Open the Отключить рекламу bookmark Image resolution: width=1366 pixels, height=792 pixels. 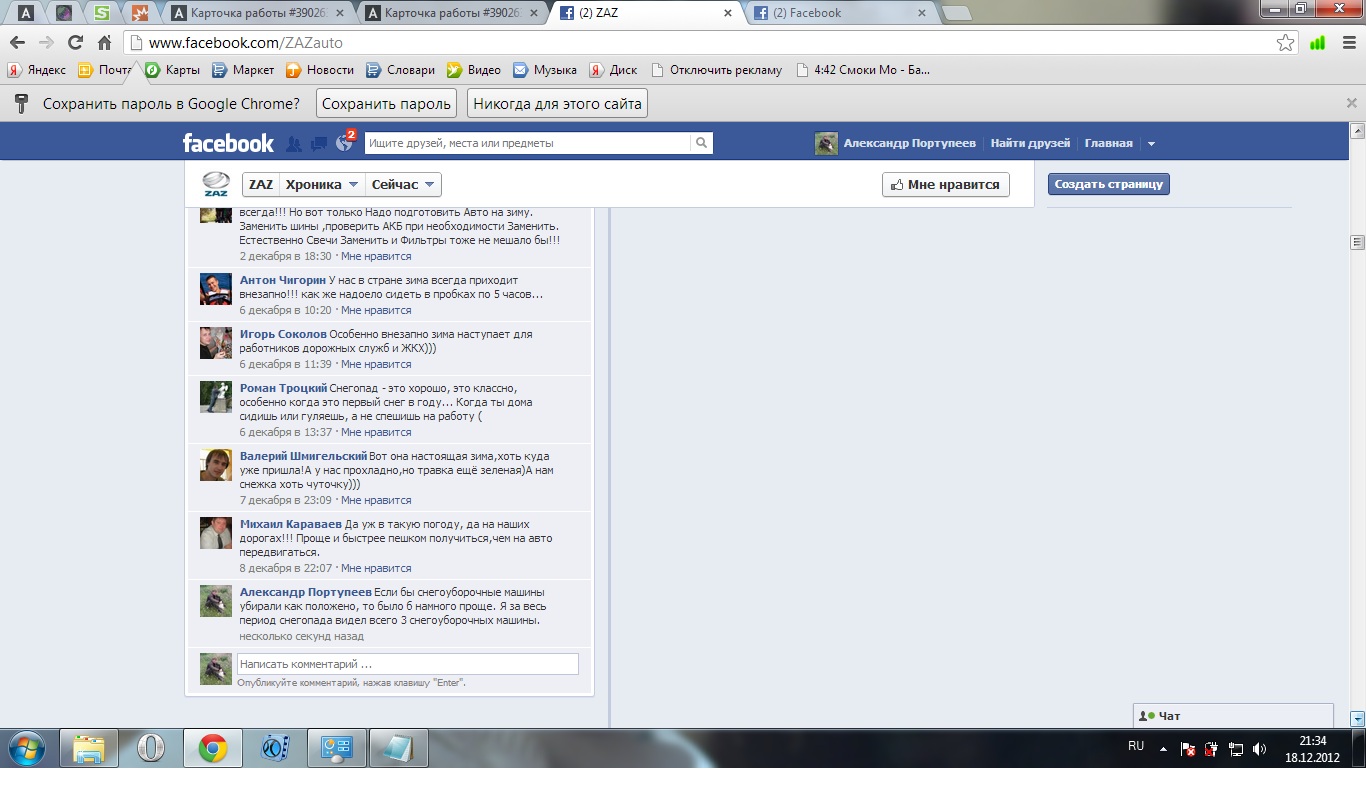pyautogui.click(x=716, y=70)
